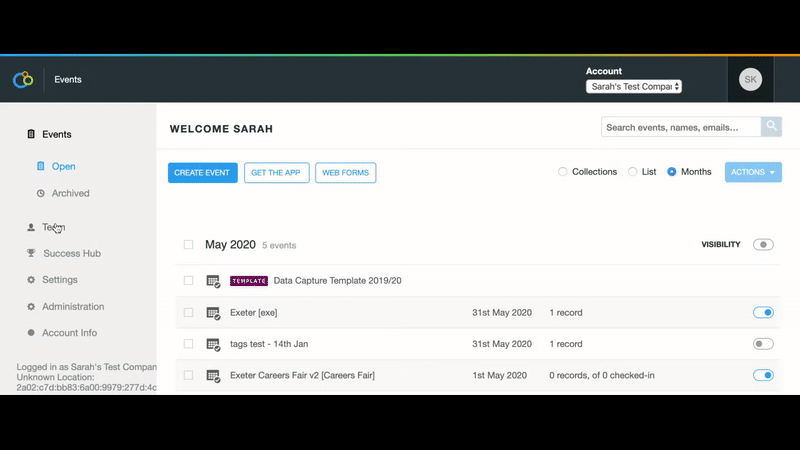Screen dimensions: 800x450
Task: Click the Archived clock icon
Action: pos(40,193)
